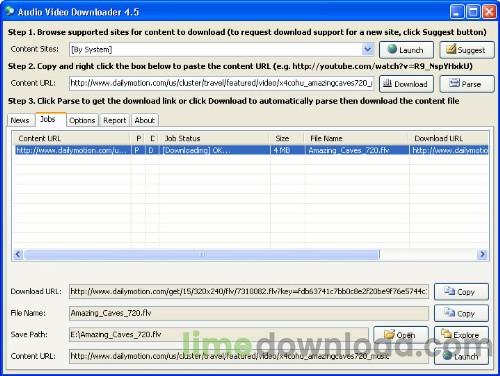Select the dailymotion Content URL cell in job row
The width and height of the screenshot is (500, 376).
72,150
